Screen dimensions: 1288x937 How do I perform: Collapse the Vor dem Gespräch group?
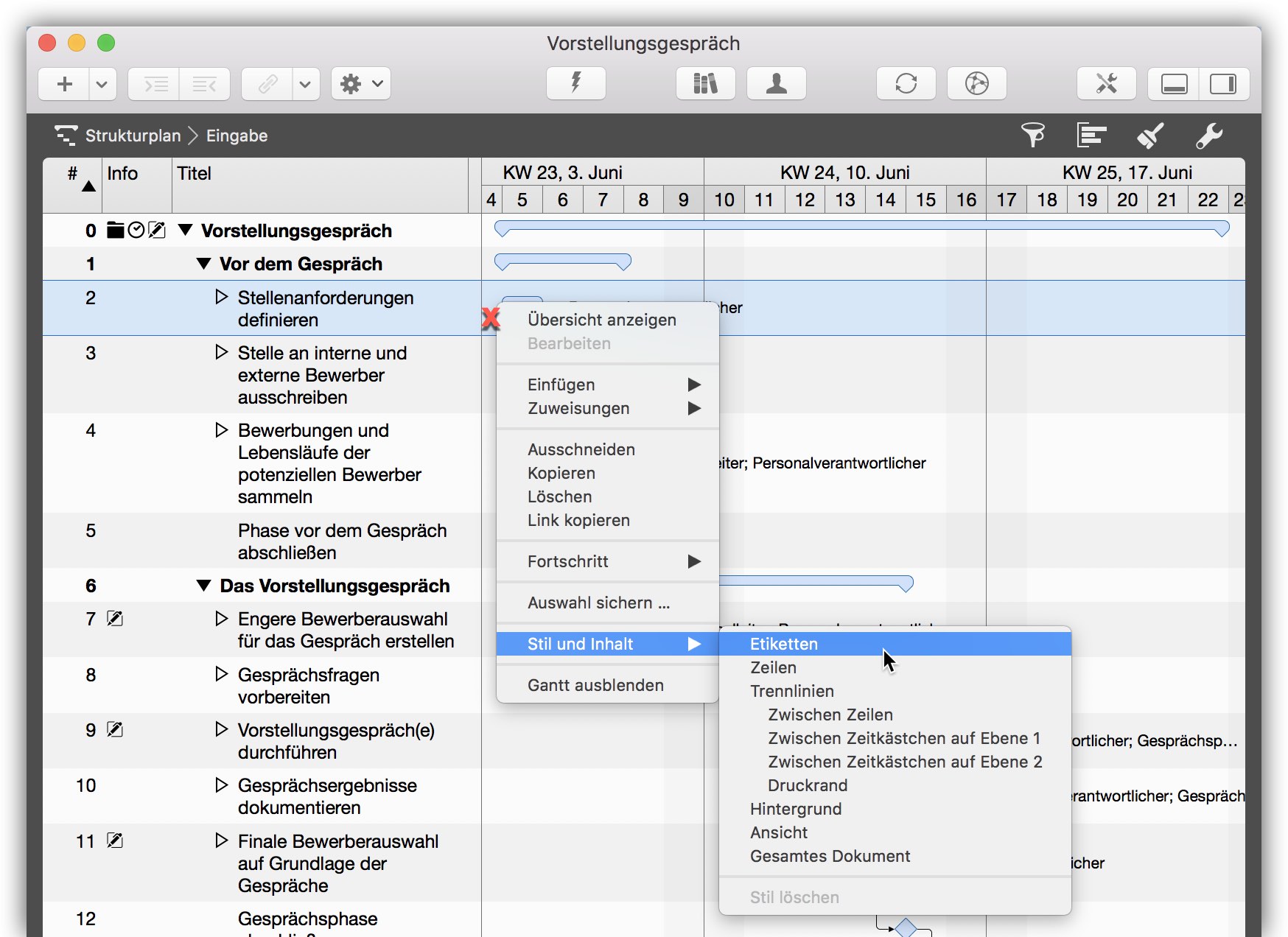[204, 264]
